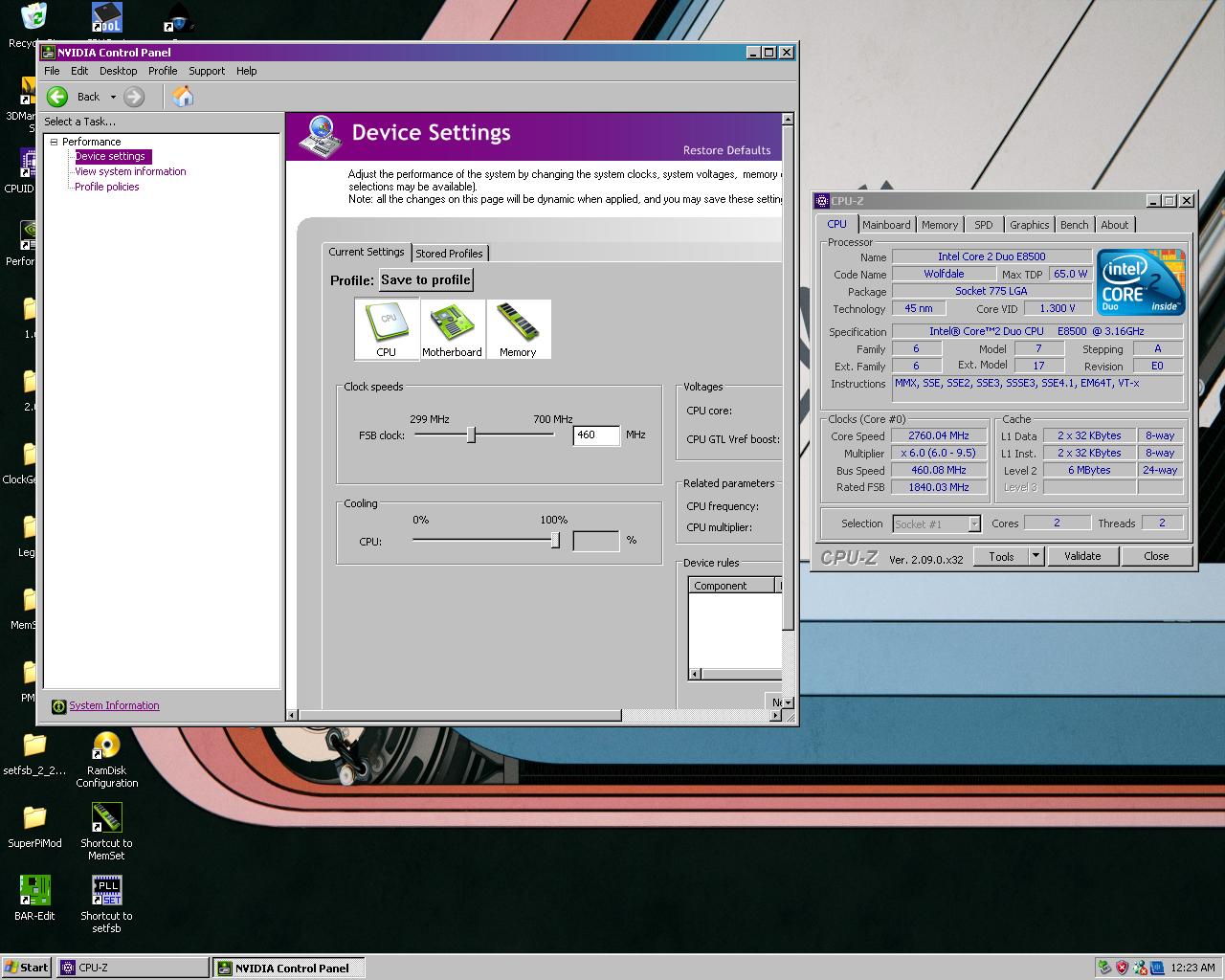Click the Start button
1225x980 pixels.
click(27, 968)
